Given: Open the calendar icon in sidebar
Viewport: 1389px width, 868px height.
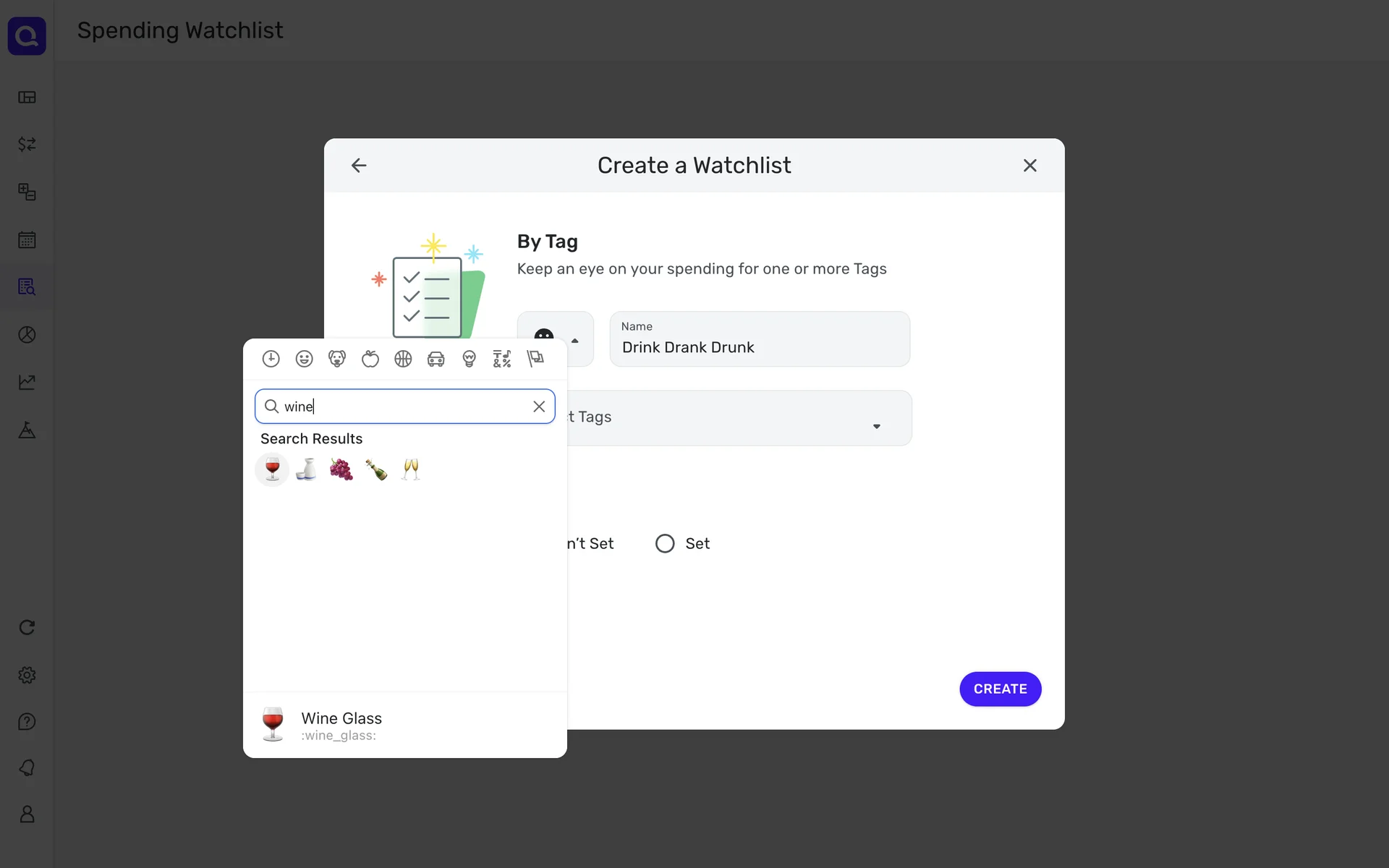Looking at the screenshot, I should tap(27, 239).
